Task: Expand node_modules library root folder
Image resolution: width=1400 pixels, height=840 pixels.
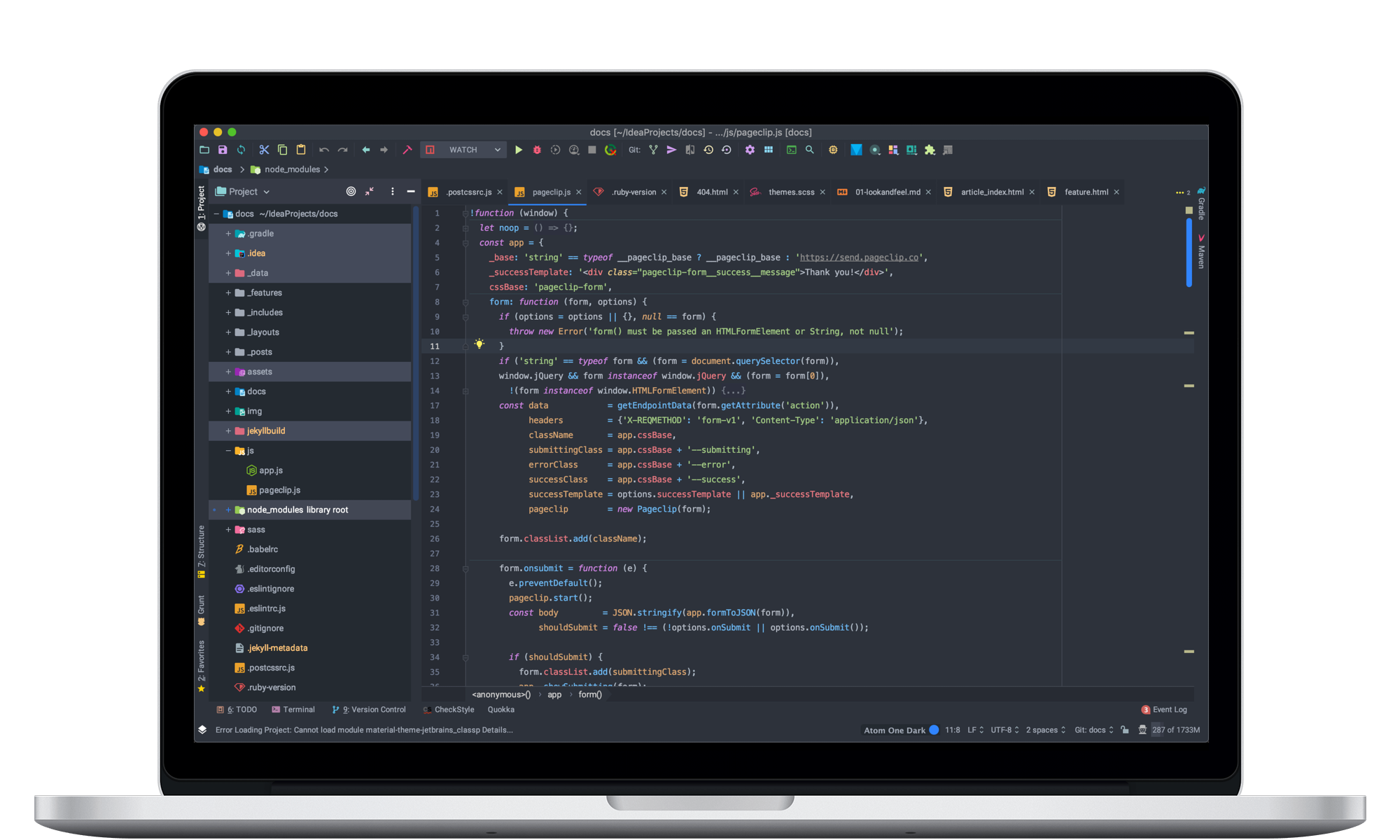Action: click(x=223, y=509)
